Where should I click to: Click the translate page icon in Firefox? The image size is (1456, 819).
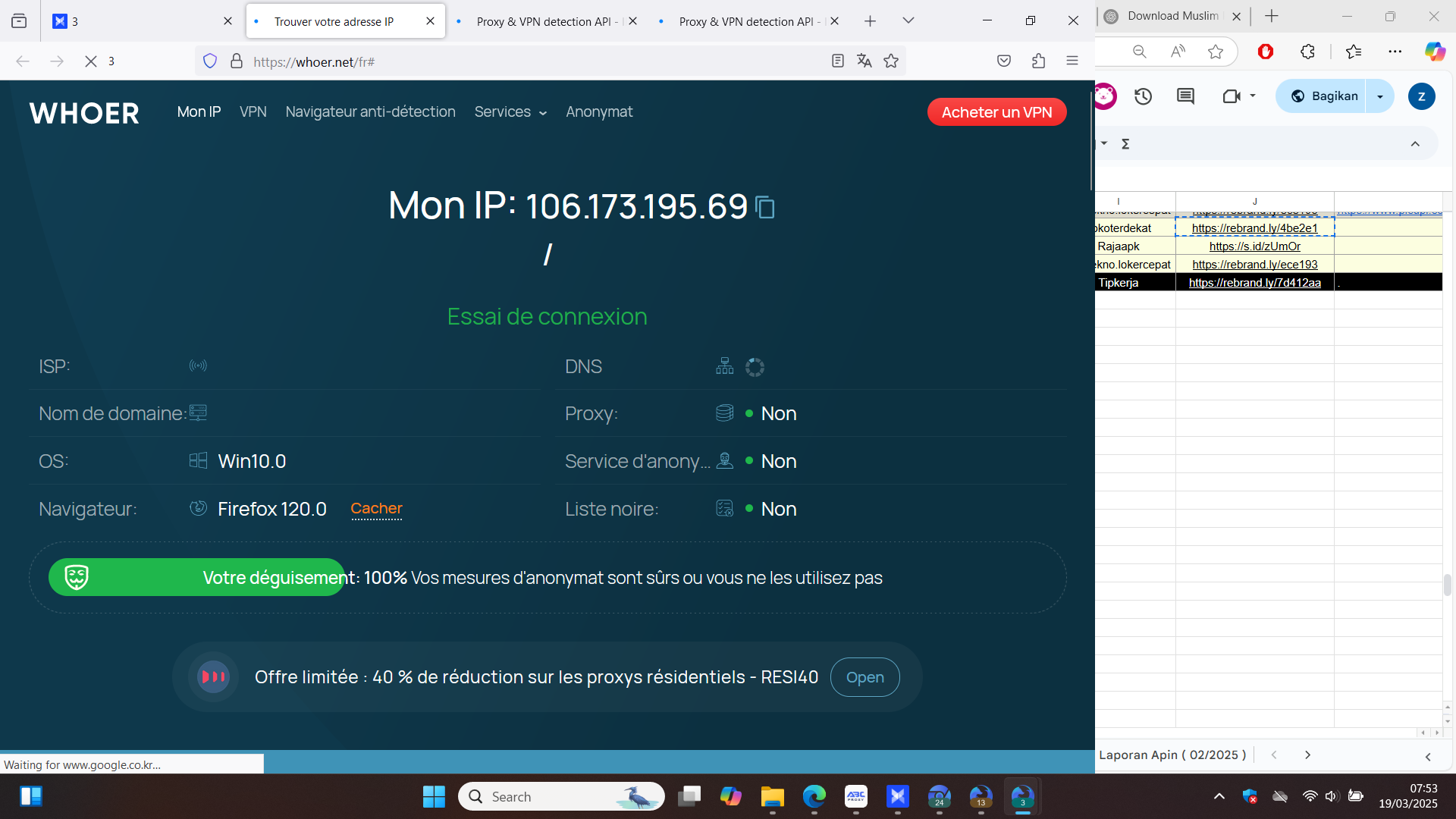(864, 61)
